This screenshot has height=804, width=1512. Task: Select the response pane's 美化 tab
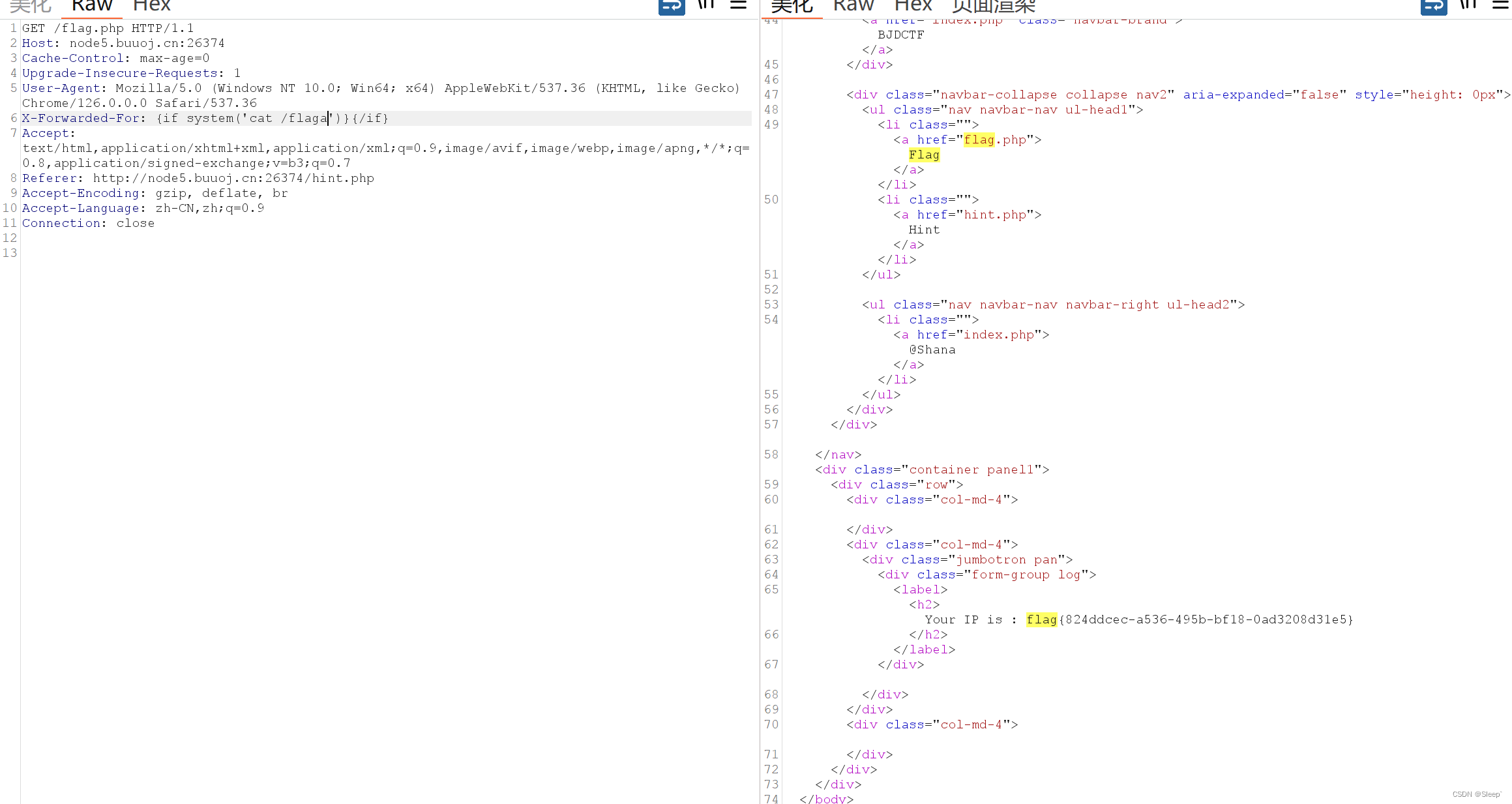792,6
